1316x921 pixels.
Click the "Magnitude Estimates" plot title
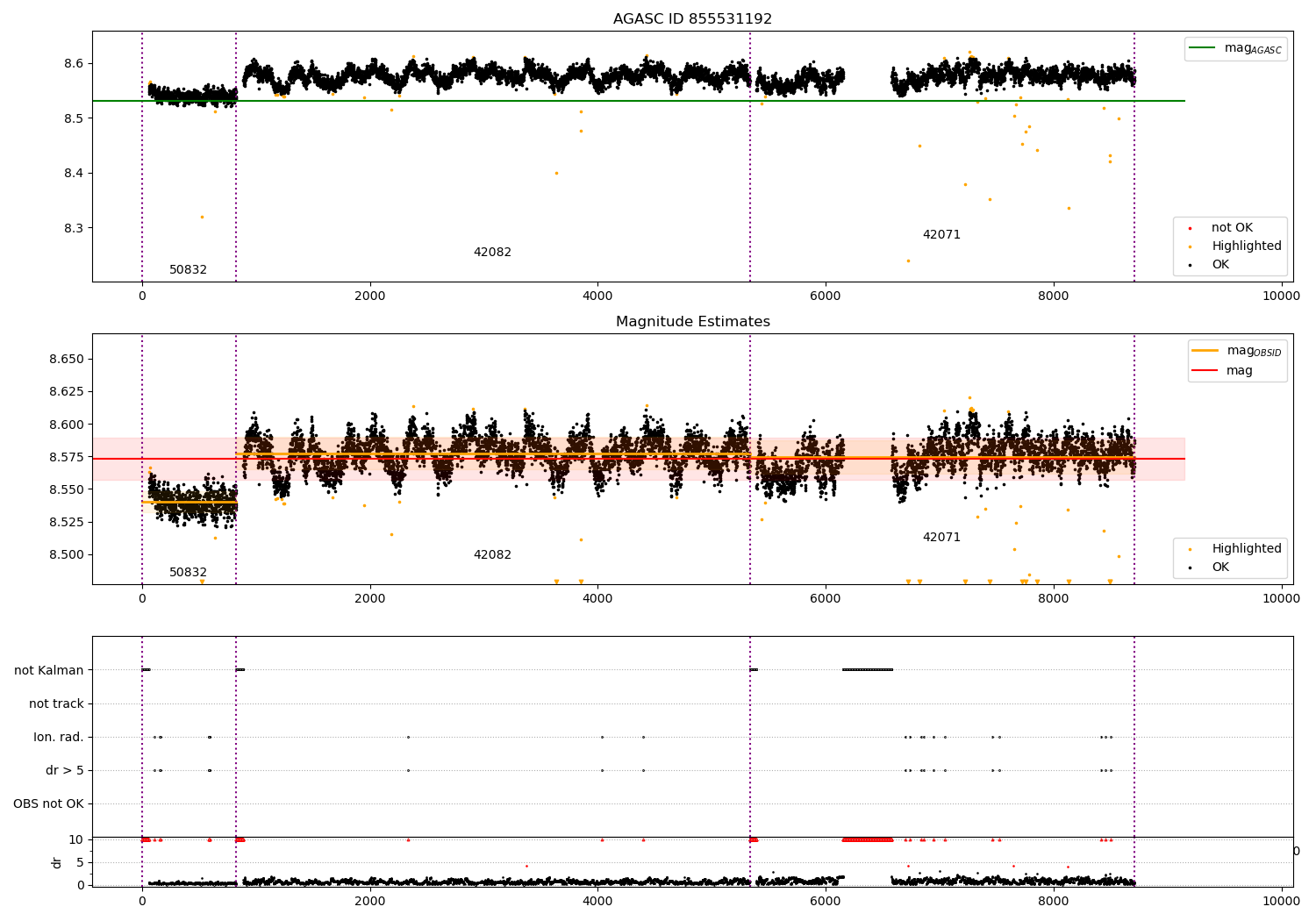pyautogui.click(x=692, y=322)
